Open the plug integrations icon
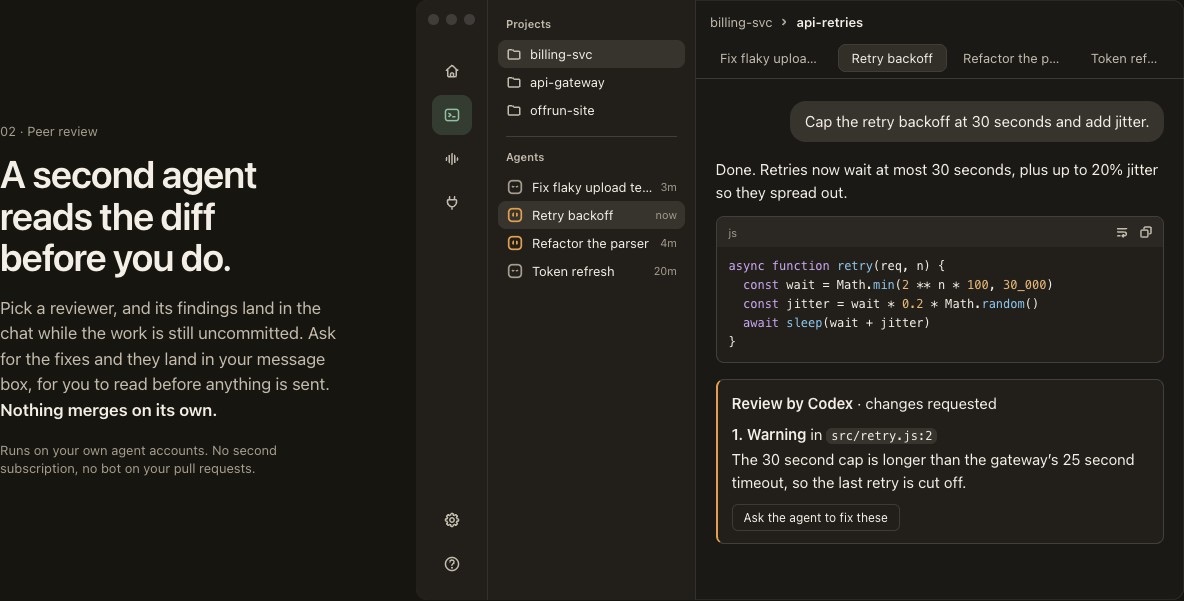Viewport: 1184px width, 601px height. point(452,202)
